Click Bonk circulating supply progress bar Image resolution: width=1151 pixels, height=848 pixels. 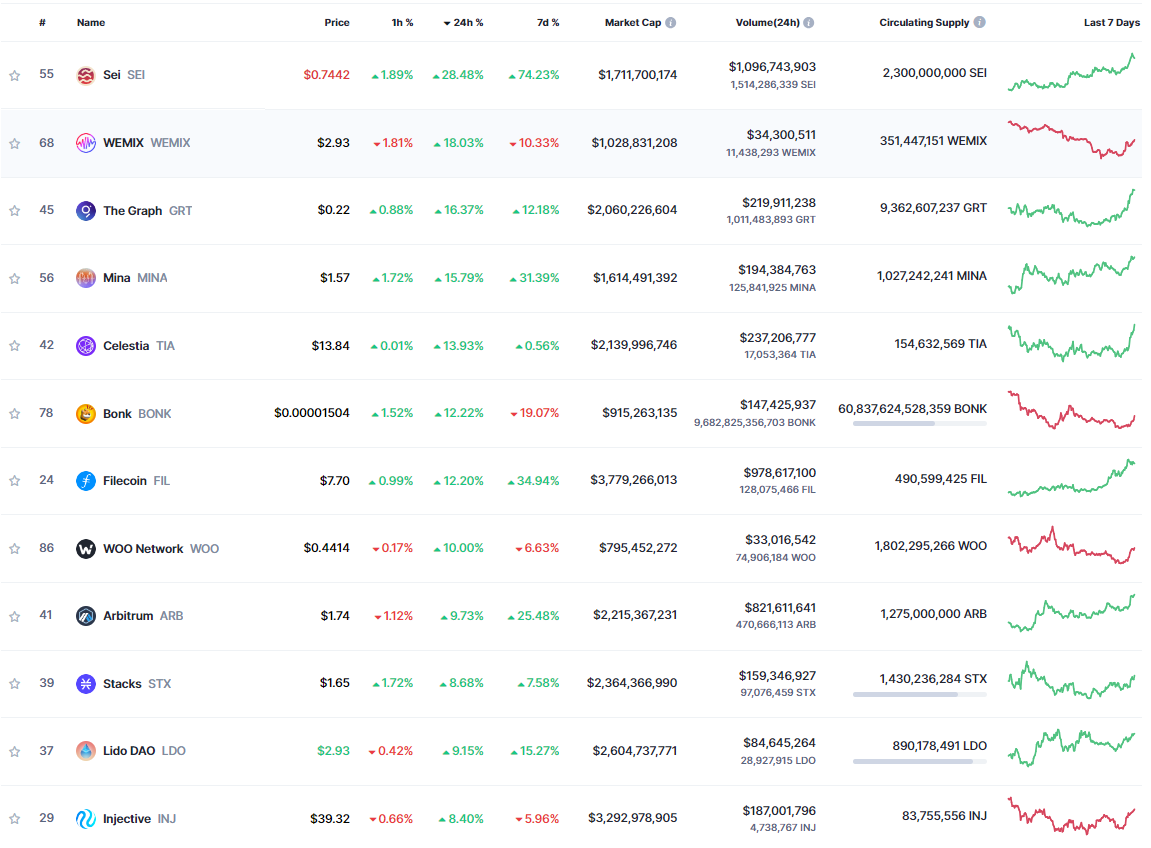click(x=920, y=424)
